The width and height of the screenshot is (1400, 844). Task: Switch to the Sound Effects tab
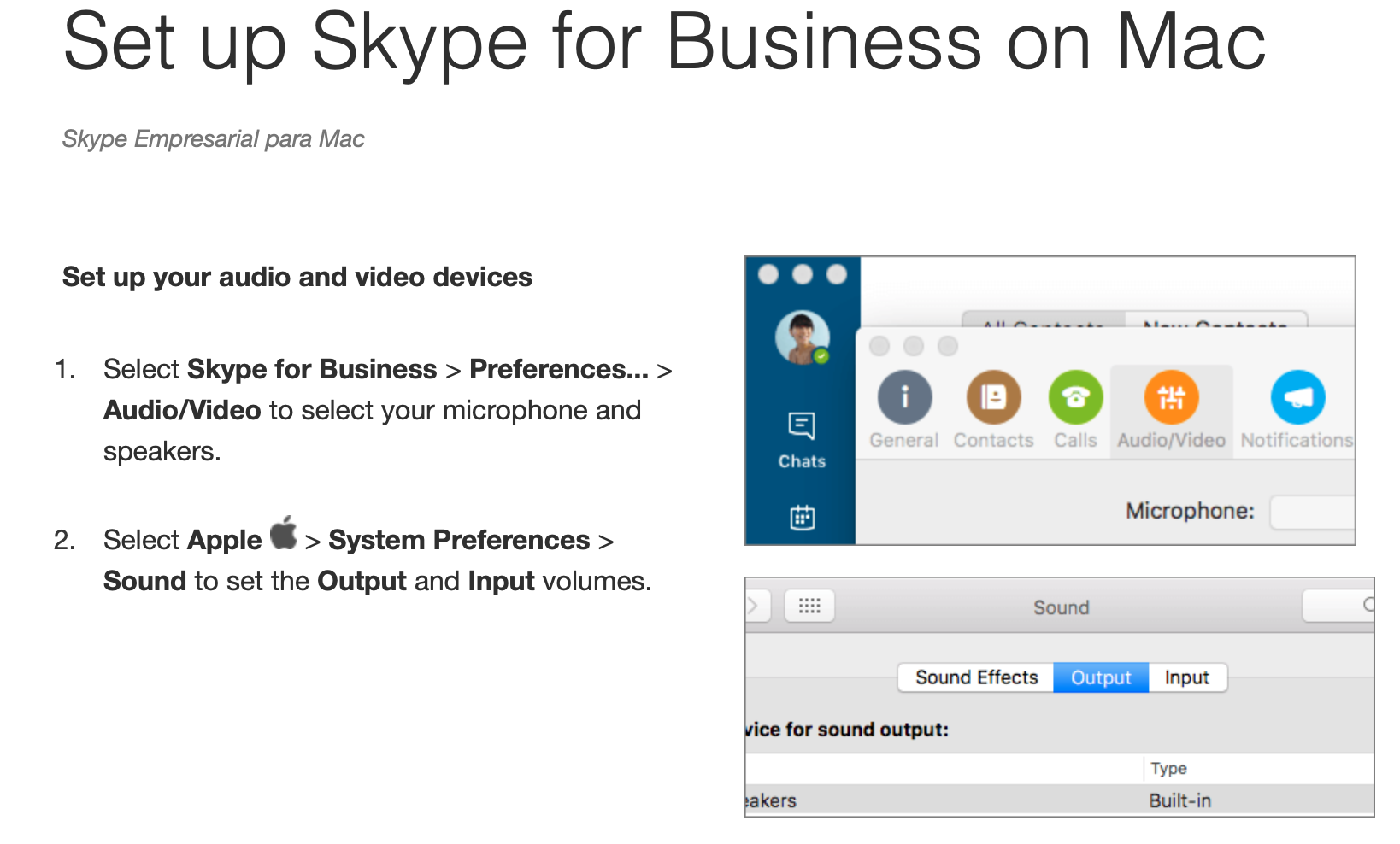tap(976, 677)
